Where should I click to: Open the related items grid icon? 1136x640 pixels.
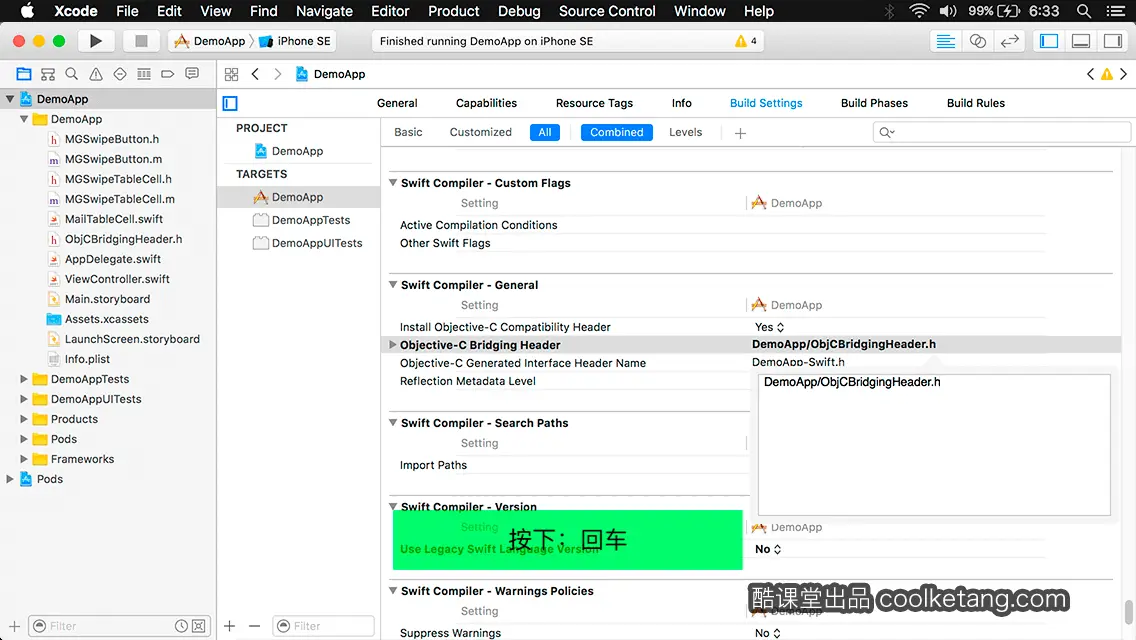pyautogui.click(x=231, y=74)
